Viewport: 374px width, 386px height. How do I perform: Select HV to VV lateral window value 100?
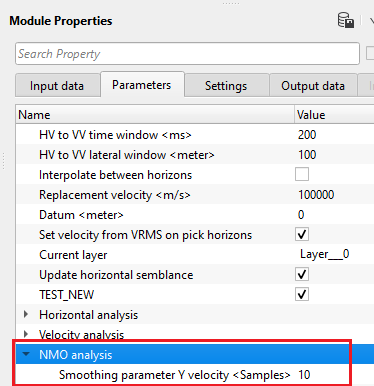coord(307,155)
